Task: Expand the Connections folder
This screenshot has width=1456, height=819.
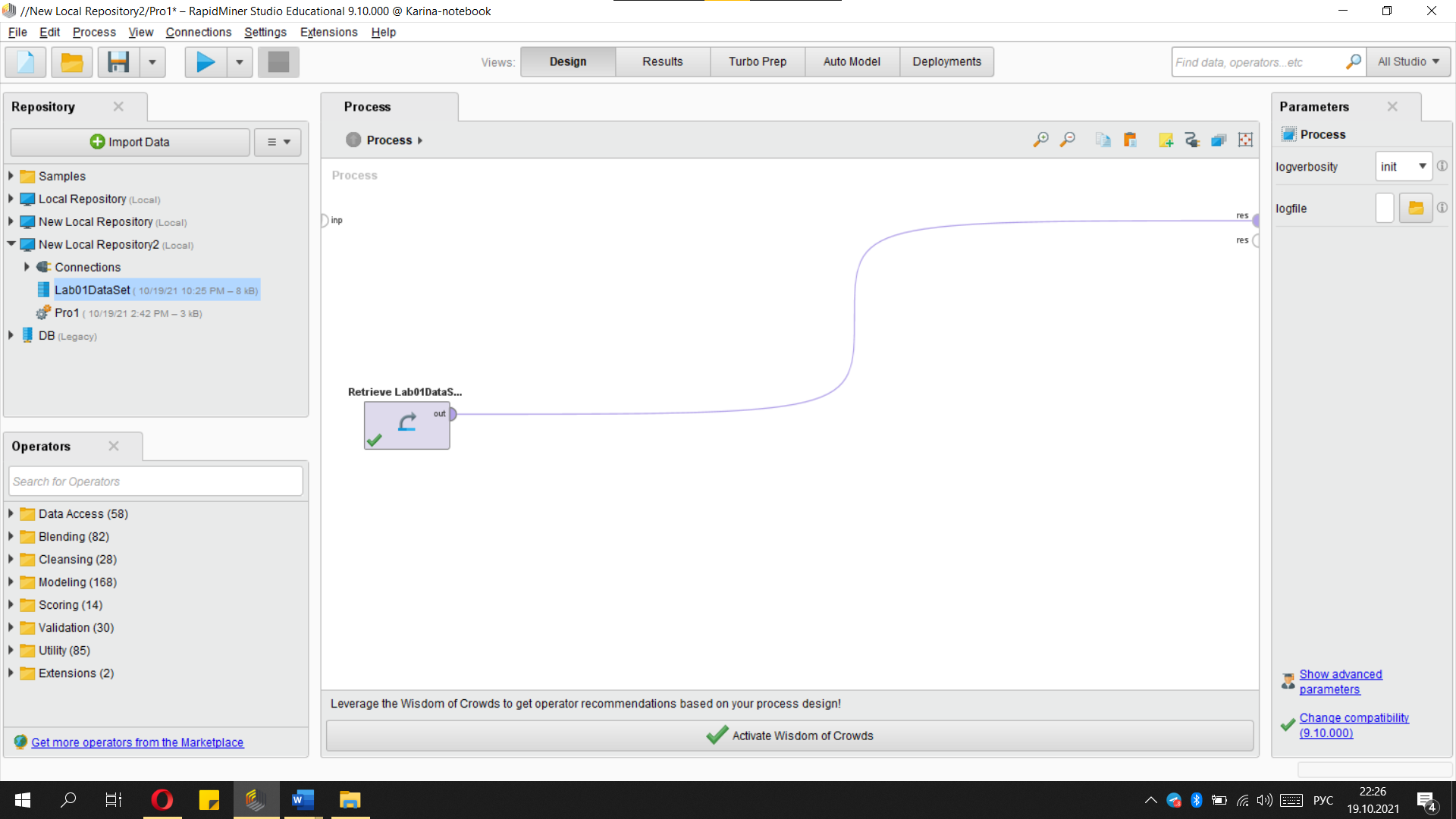Action: point(27,267)
